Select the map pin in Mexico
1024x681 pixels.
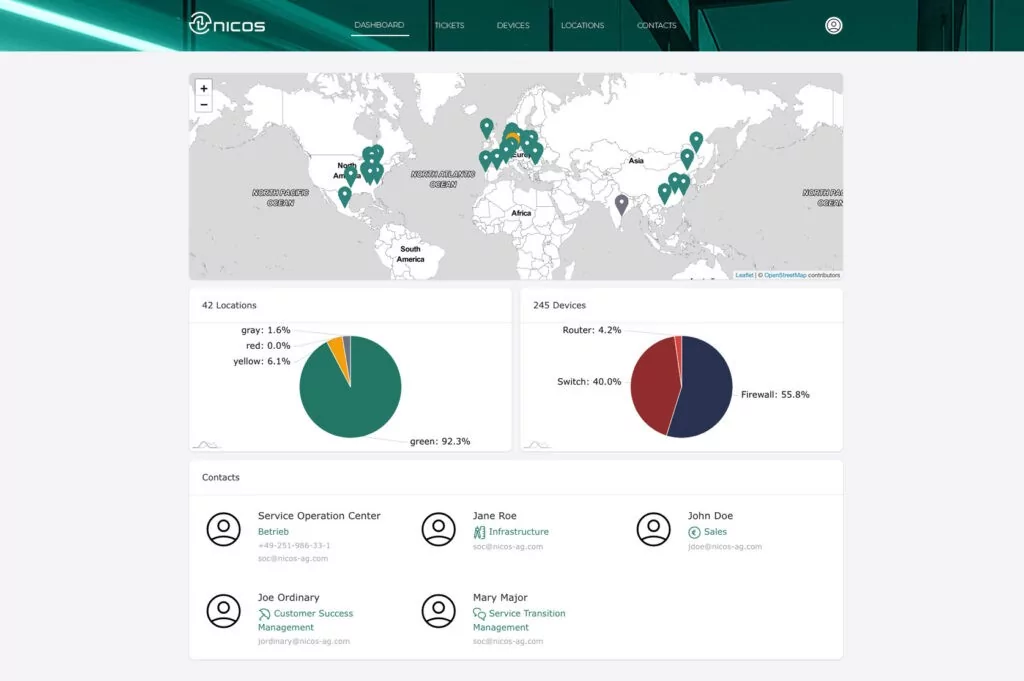tap(345, 197)
